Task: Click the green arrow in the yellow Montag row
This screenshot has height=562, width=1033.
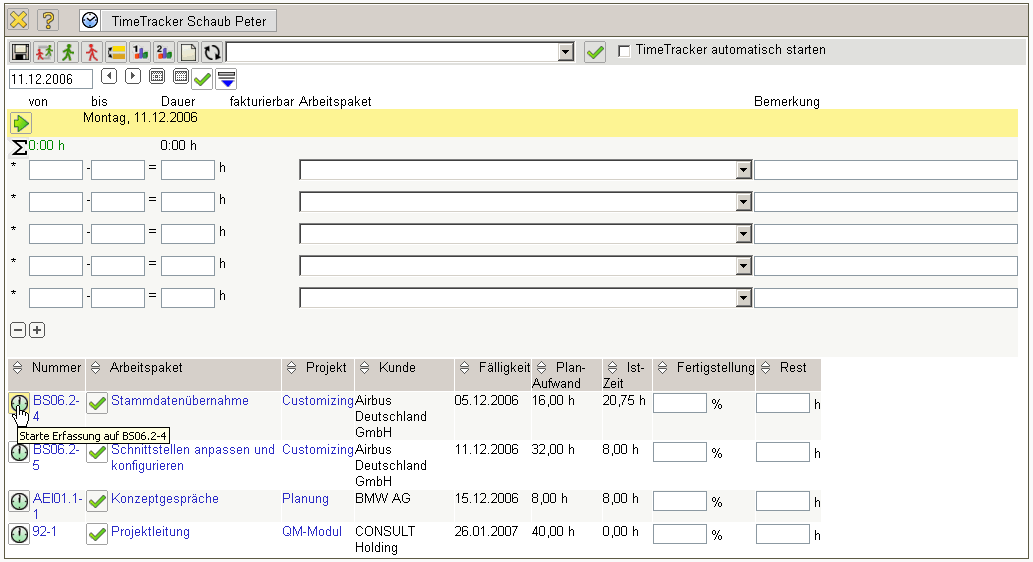Action: click(21, 123)
